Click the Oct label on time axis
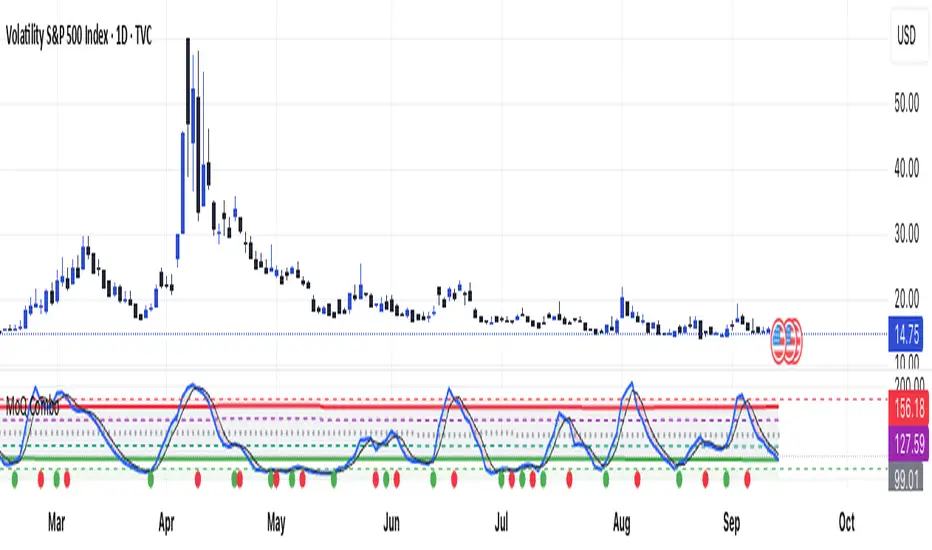Image resolution: width=932 pixels, height=550 pixels. tap(846, 523)
